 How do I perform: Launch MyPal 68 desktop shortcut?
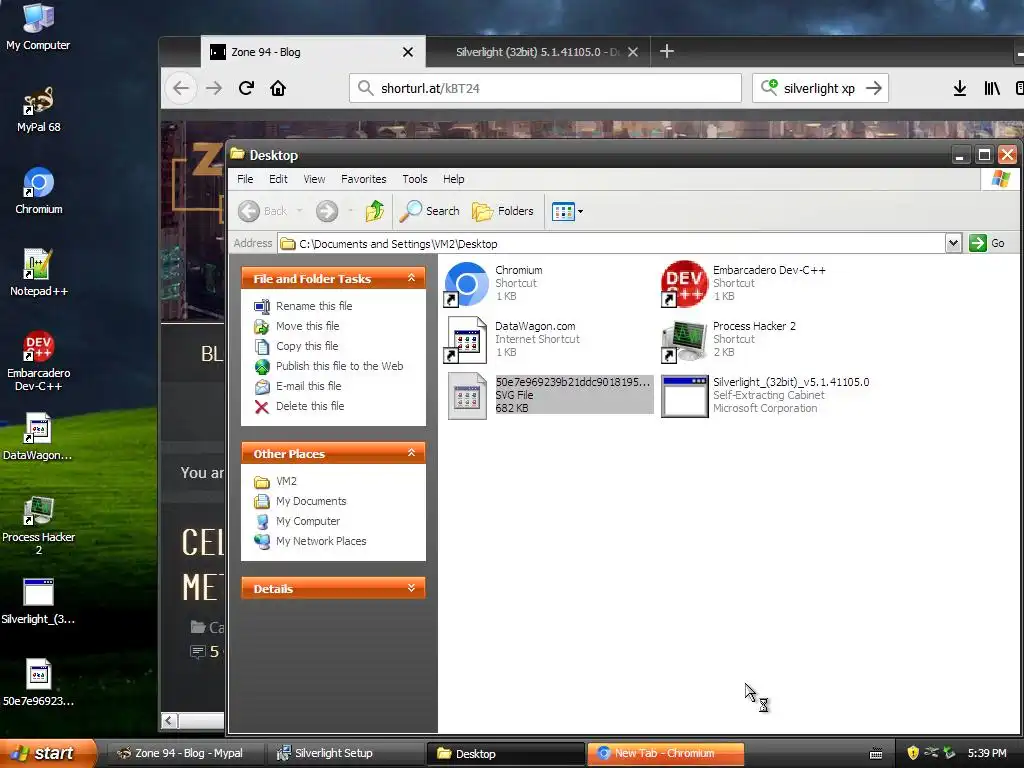point(38,109)
